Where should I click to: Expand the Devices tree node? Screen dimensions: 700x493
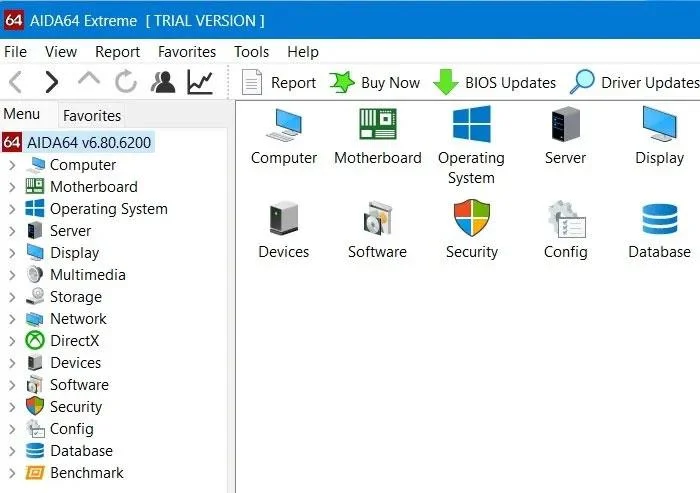pyautogui.click(x=12, y=363)
